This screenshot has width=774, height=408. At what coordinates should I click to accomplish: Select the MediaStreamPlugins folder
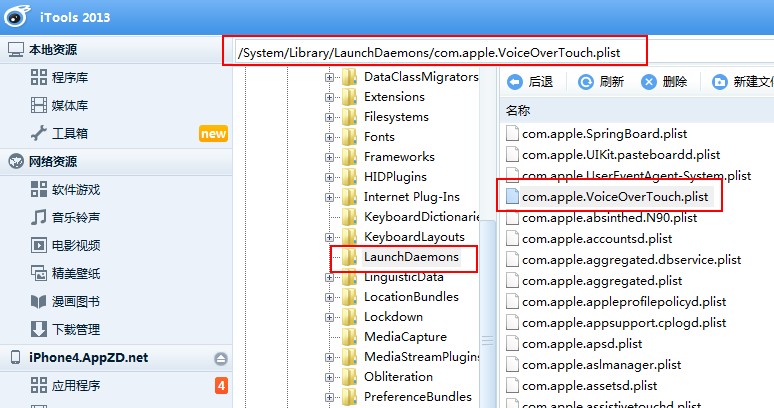(x=421, y=357)
